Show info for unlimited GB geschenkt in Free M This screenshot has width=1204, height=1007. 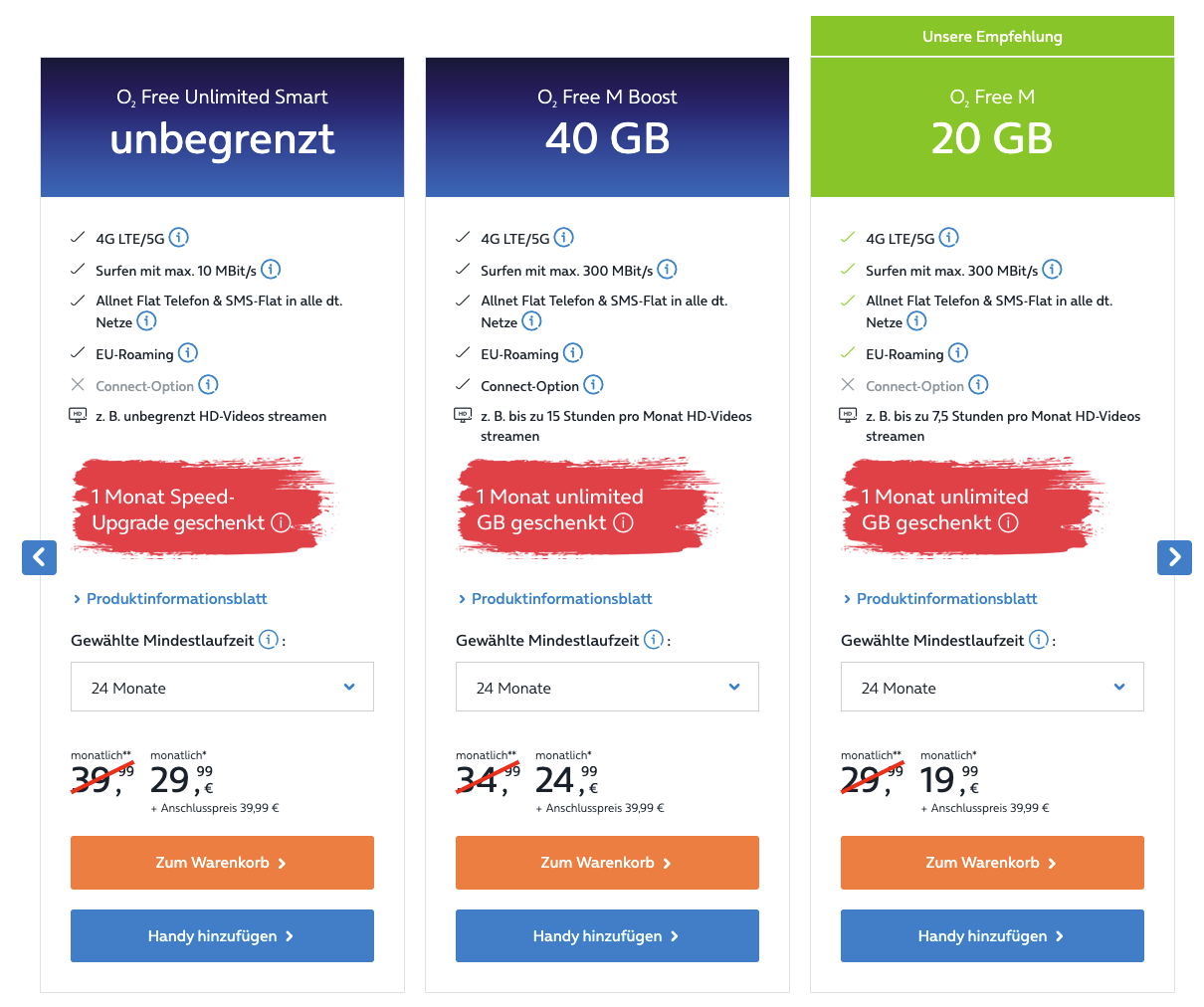point(1008,523)
